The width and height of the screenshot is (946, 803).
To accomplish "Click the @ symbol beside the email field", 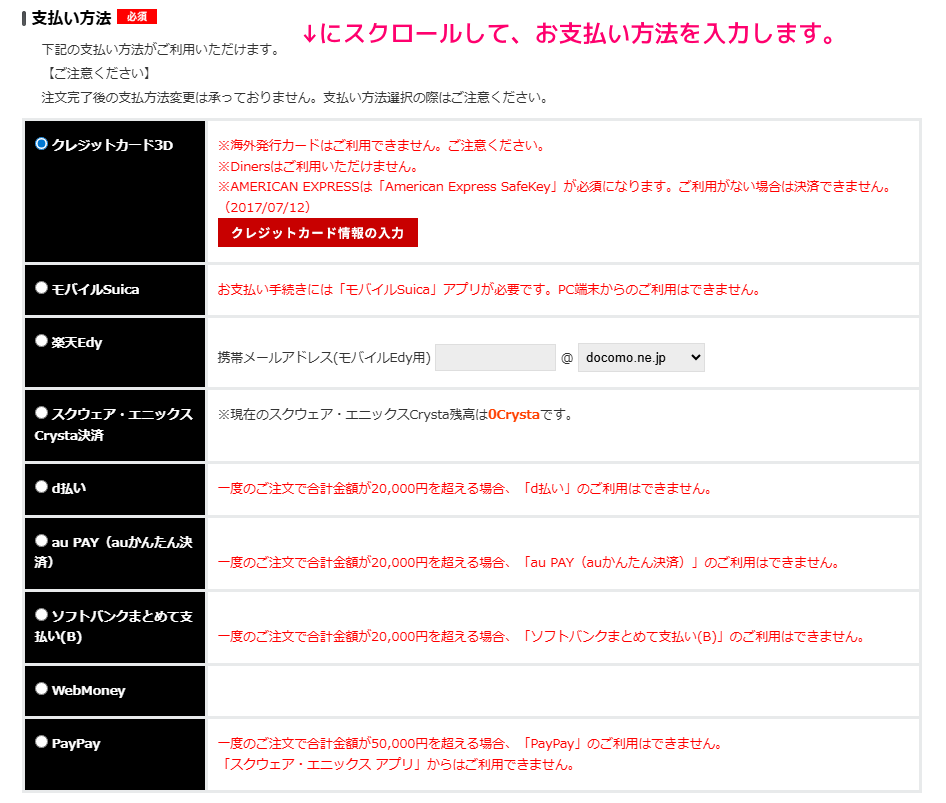I will [x=566, y=357].
